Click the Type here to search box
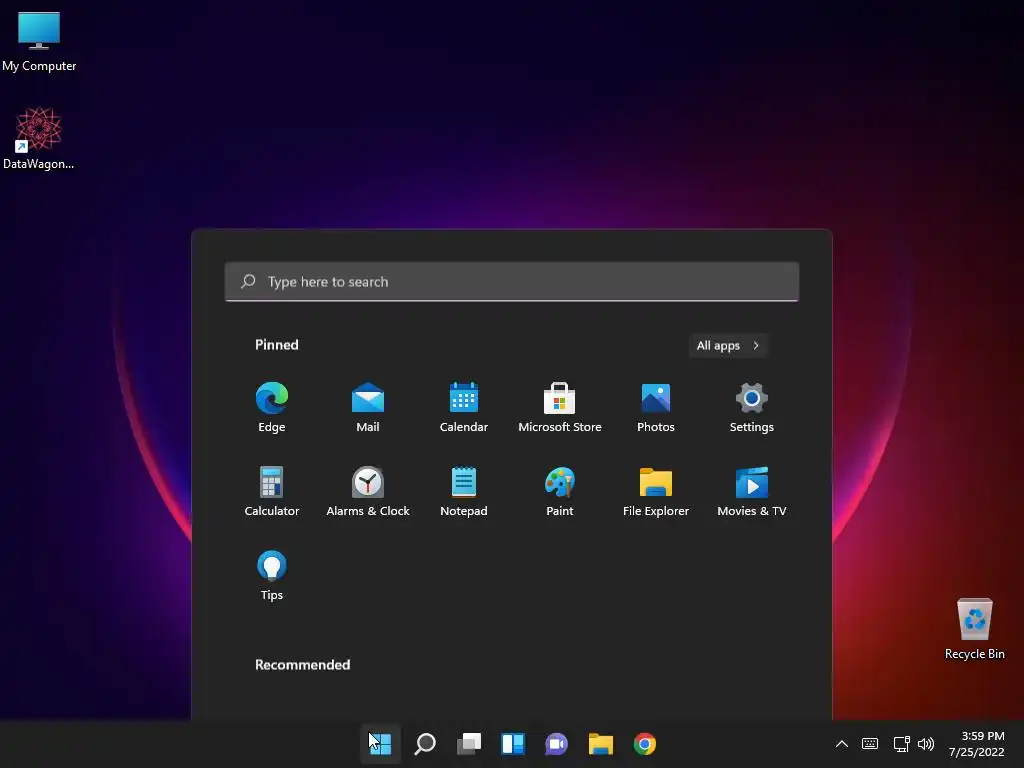This screenshot has height=768, width=1024. pyautogui.click(x=511, y=281)
